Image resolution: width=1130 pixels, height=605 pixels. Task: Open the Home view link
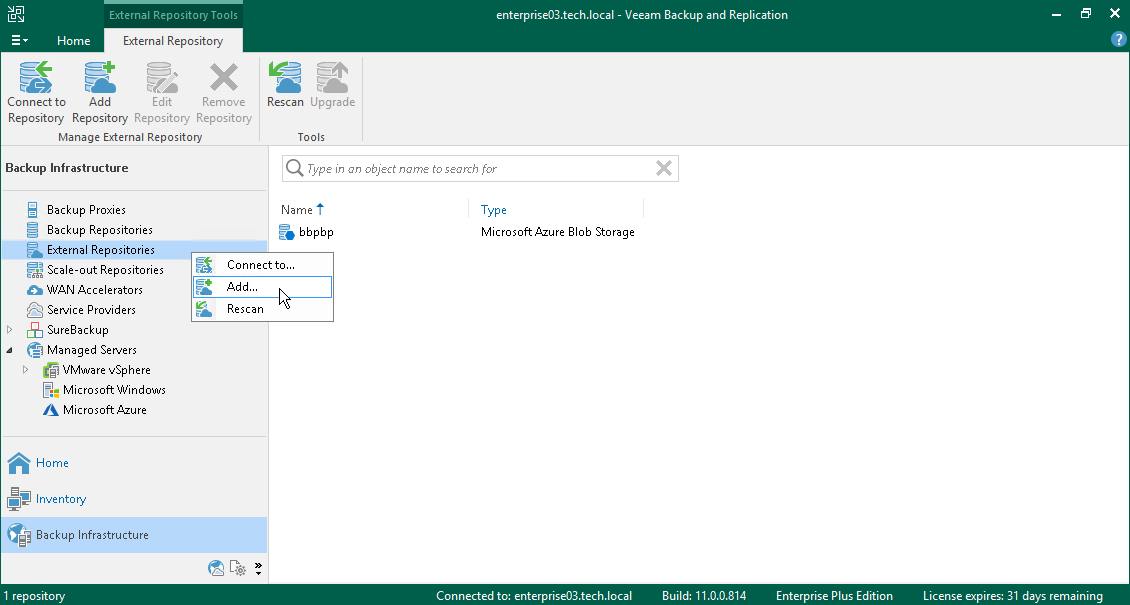tap(53, 462)
